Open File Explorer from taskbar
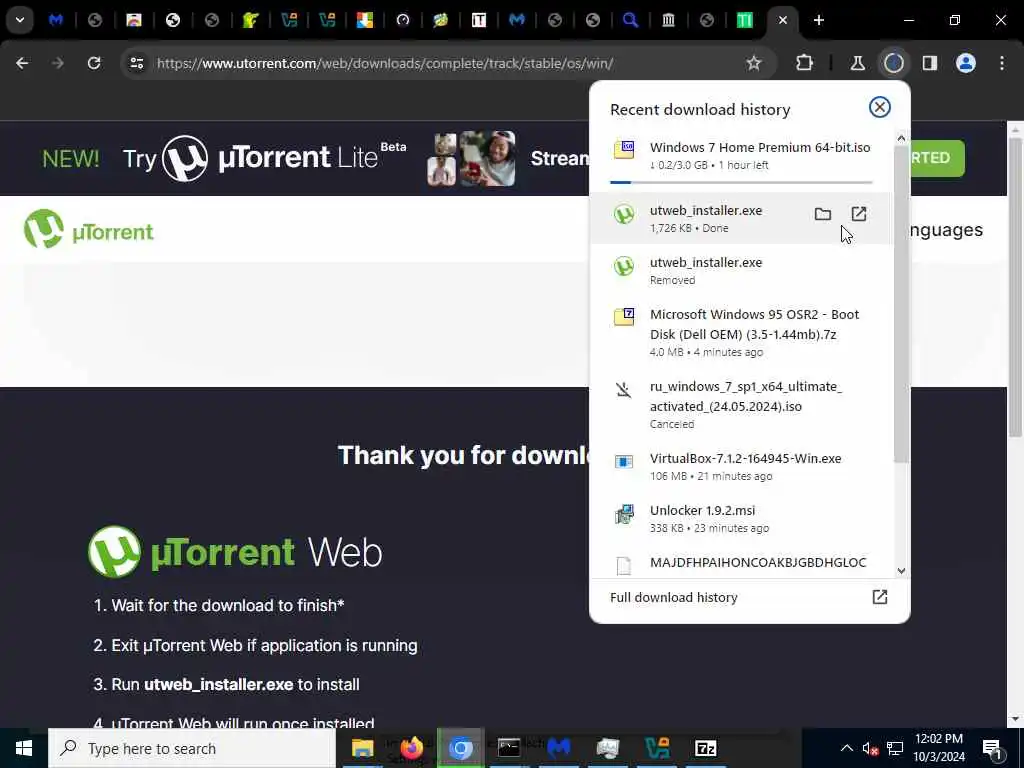The height and width of the screenshot is (768, 1024). click(362, 748)
